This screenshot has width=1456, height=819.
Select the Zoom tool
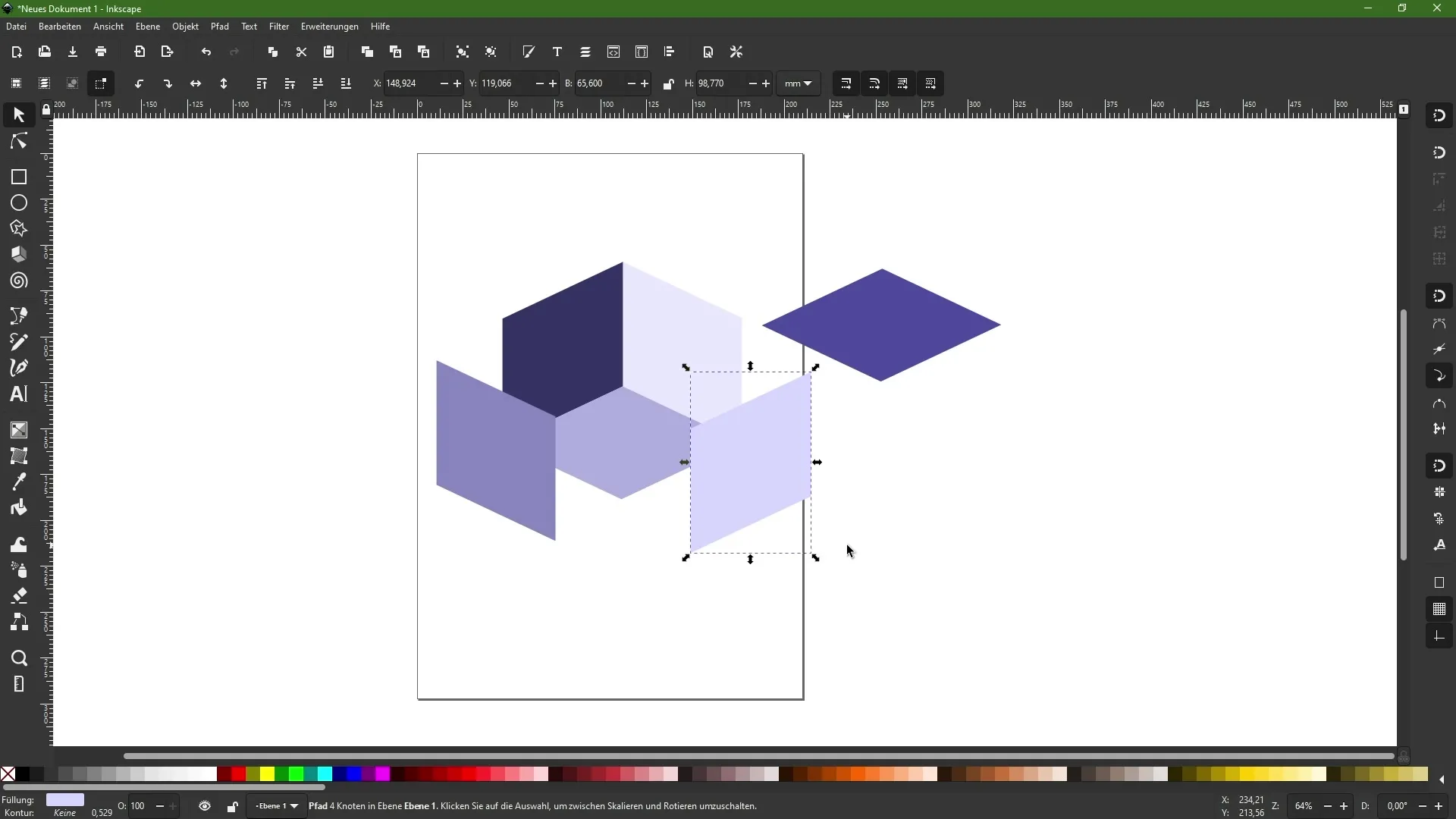19,658
